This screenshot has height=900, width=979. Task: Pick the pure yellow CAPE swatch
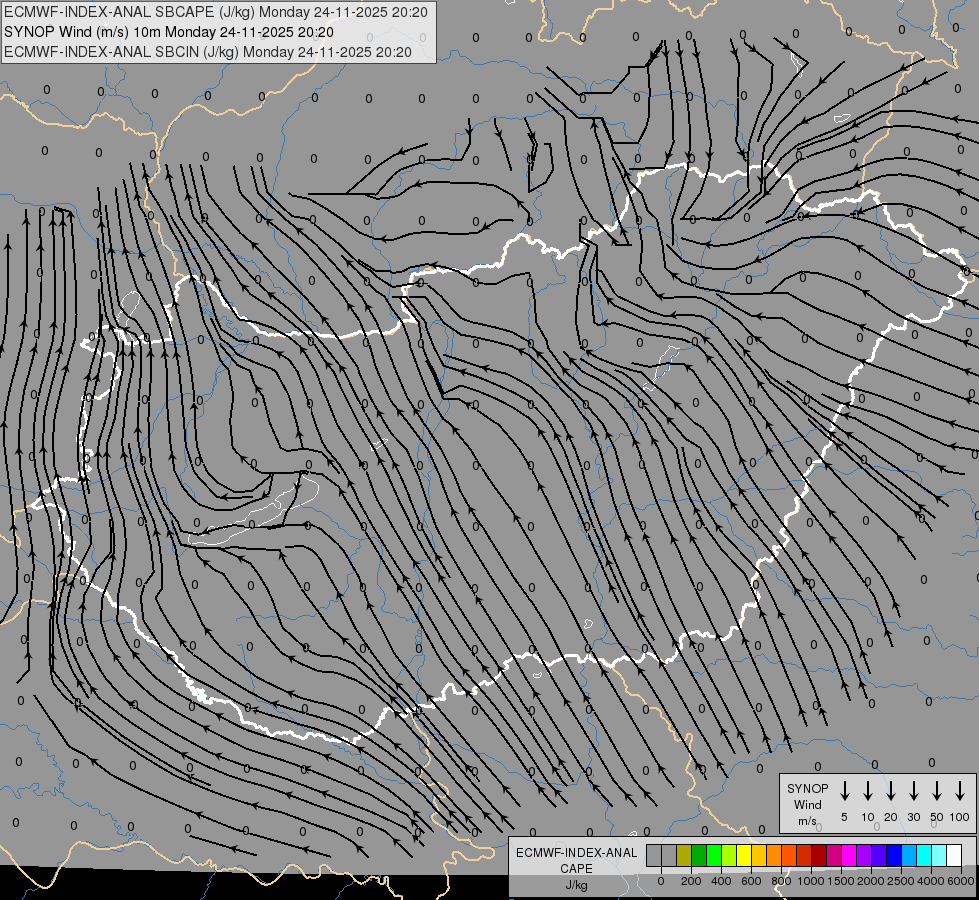tap(744, 855)
